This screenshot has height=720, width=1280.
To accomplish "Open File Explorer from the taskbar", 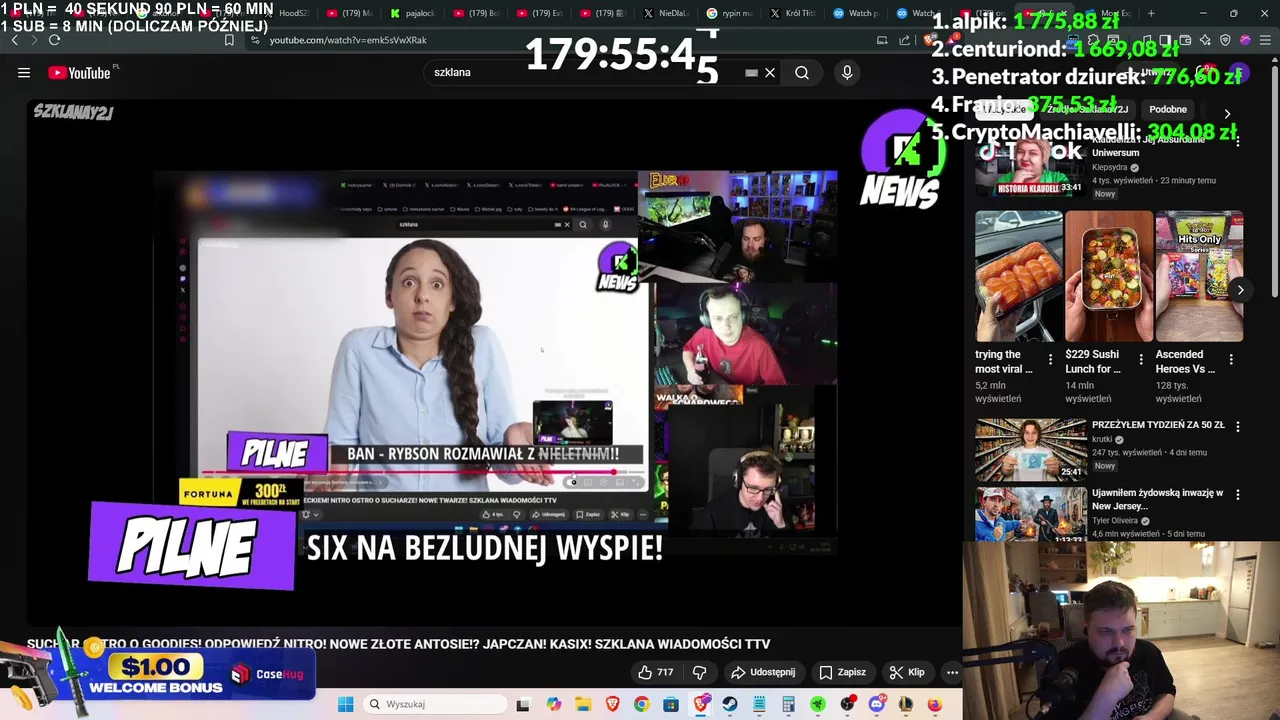I will point(583,704).
